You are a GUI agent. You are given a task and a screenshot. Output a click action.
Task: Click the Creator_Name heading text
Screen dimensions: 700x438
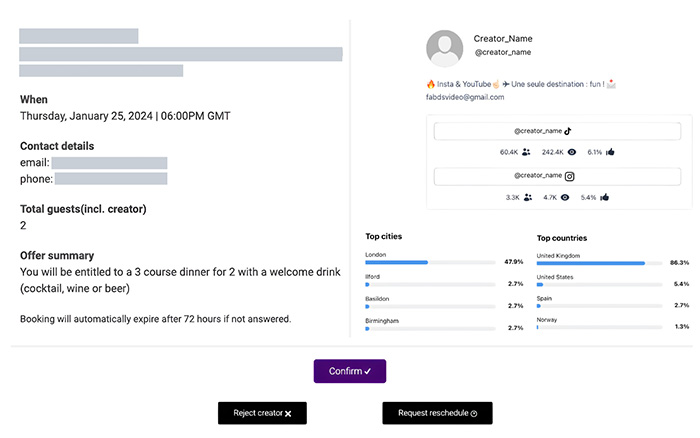(x=503, y=38)
